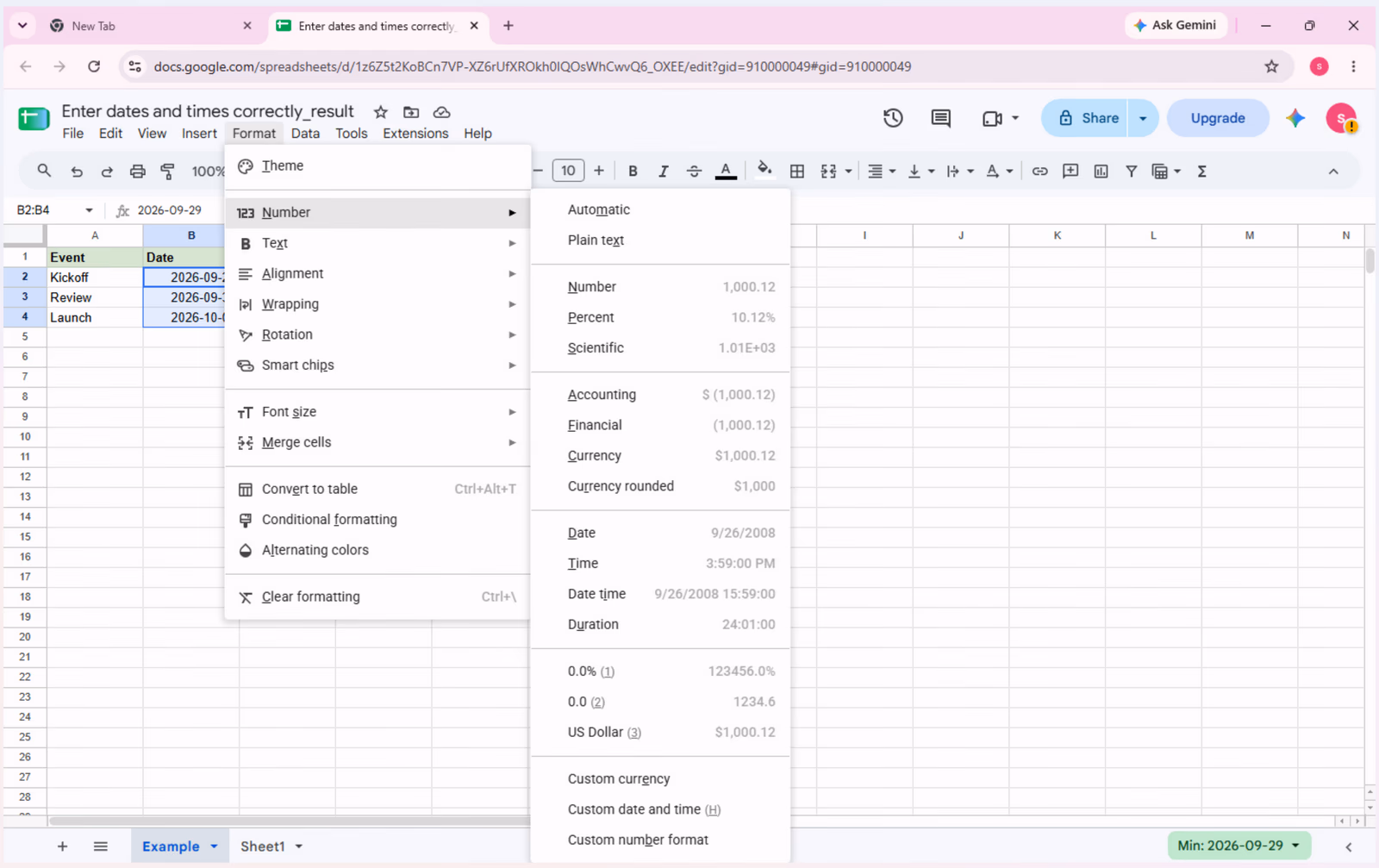1379x868 pixels.
Task: Click the search menus magnifier icon
Action: tap(44, 172)
